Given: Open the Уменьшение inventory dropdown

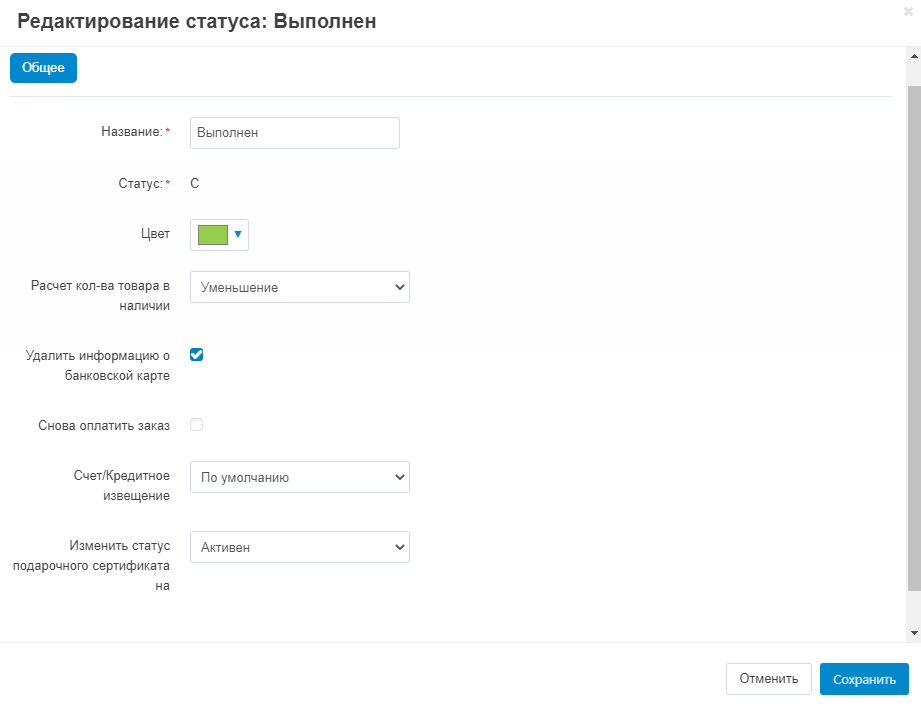Looking at the screenshot, I should pos(299,287).
